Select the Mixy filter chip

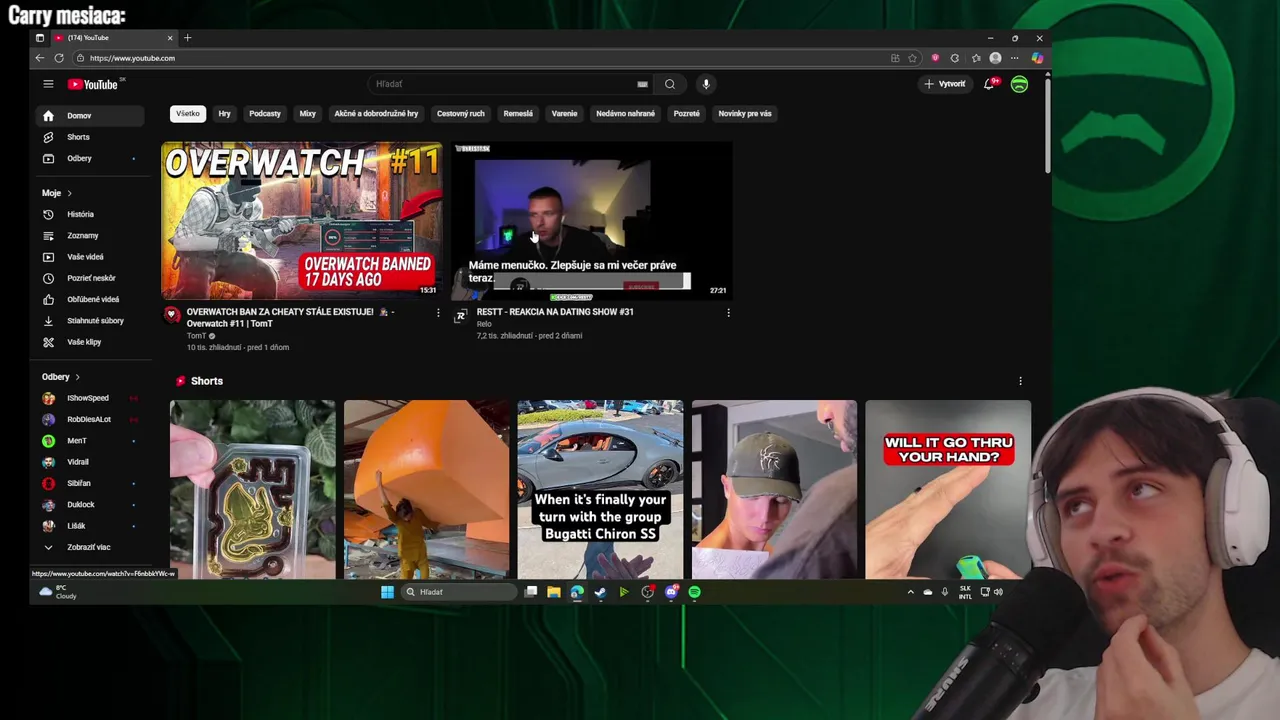308,113
